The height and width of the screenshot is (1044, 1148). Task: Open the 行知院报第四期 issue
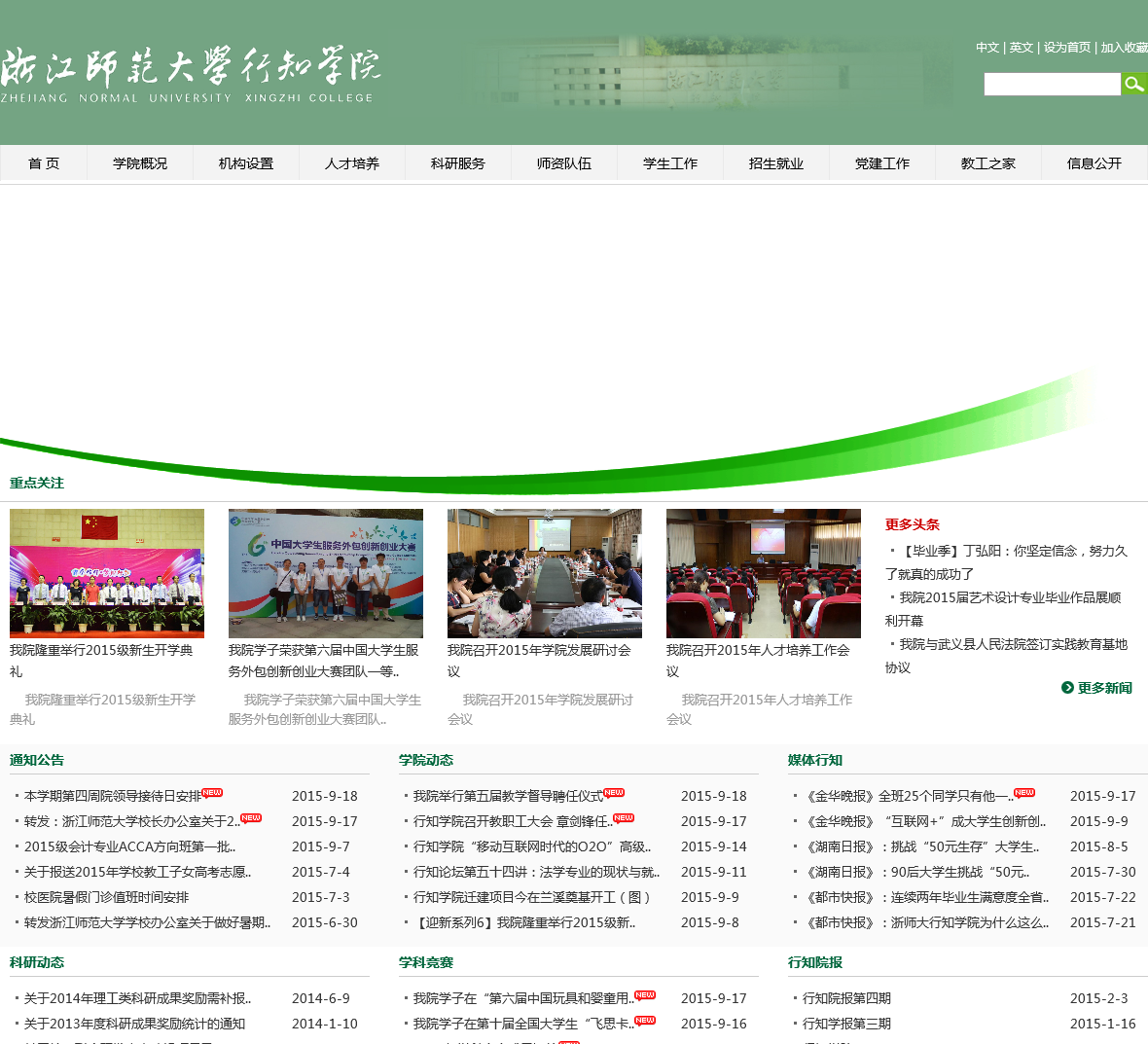click(846, 998)
